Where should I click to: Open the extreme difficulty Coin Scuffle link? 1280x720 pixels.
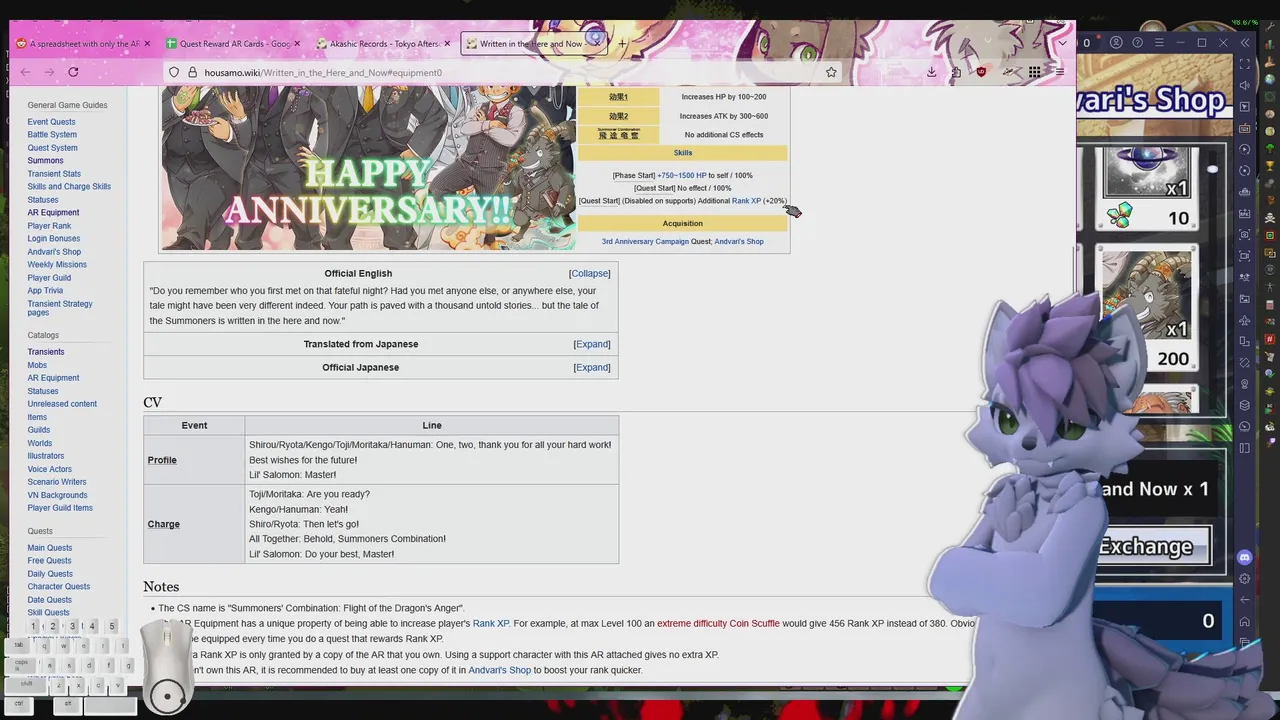coord(718,624)
